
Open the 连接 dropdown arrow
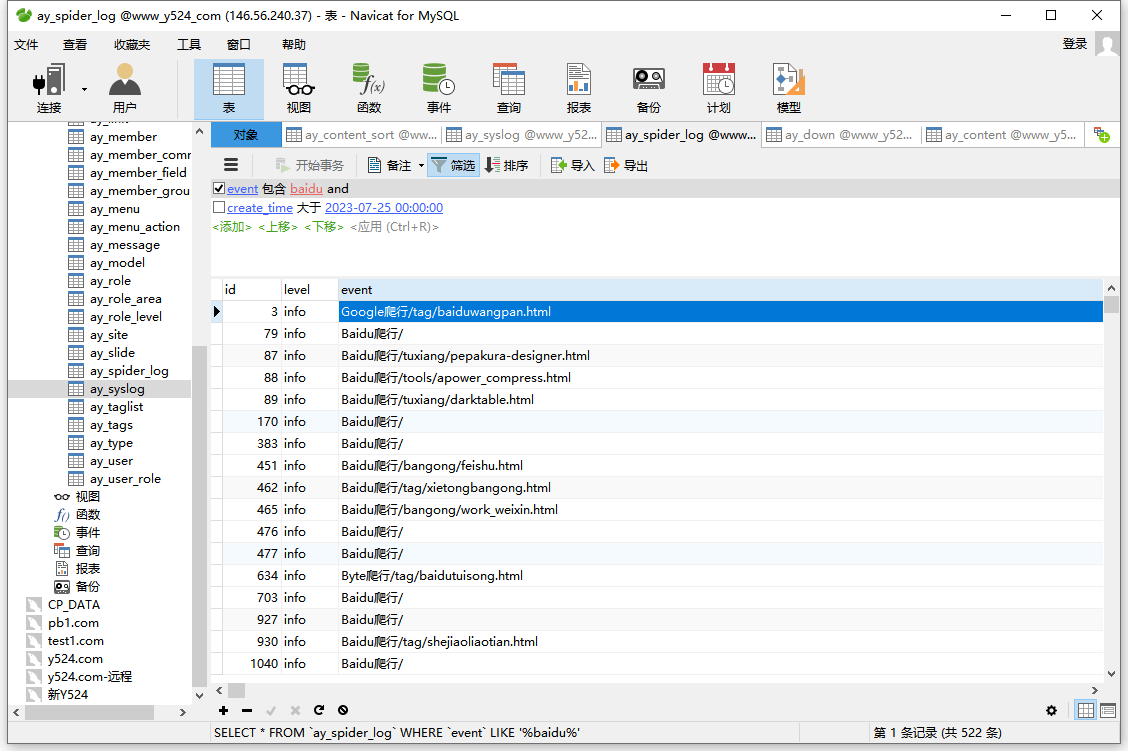[x=84, y=89]
